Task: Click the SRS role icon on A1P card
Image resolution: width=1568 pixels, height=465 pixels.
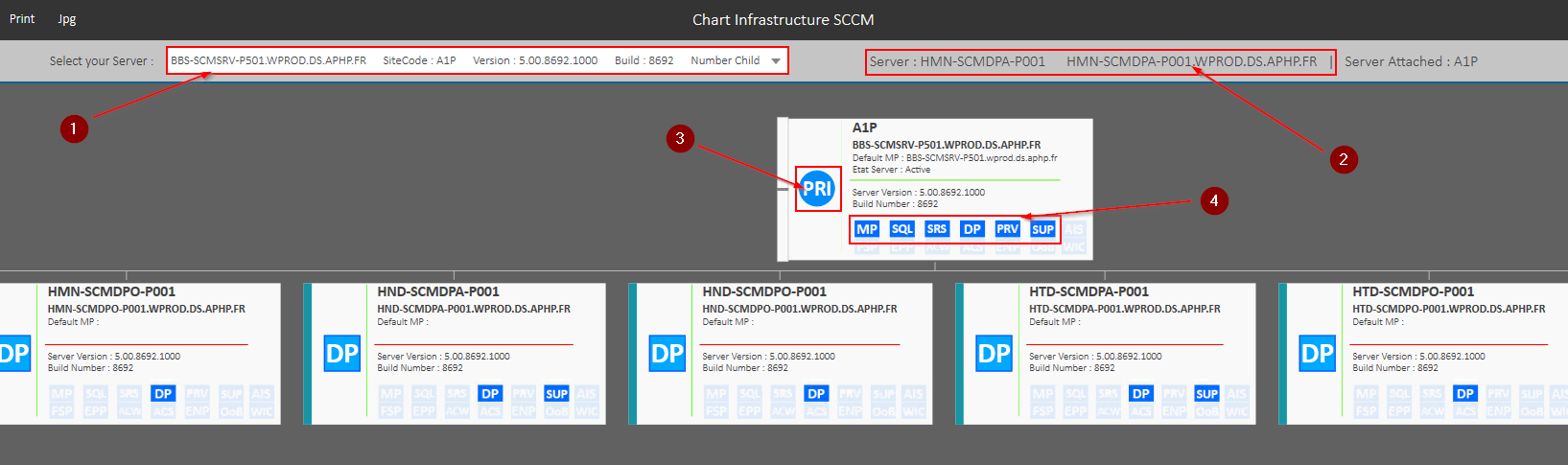Action: click(x=937, y=229)
